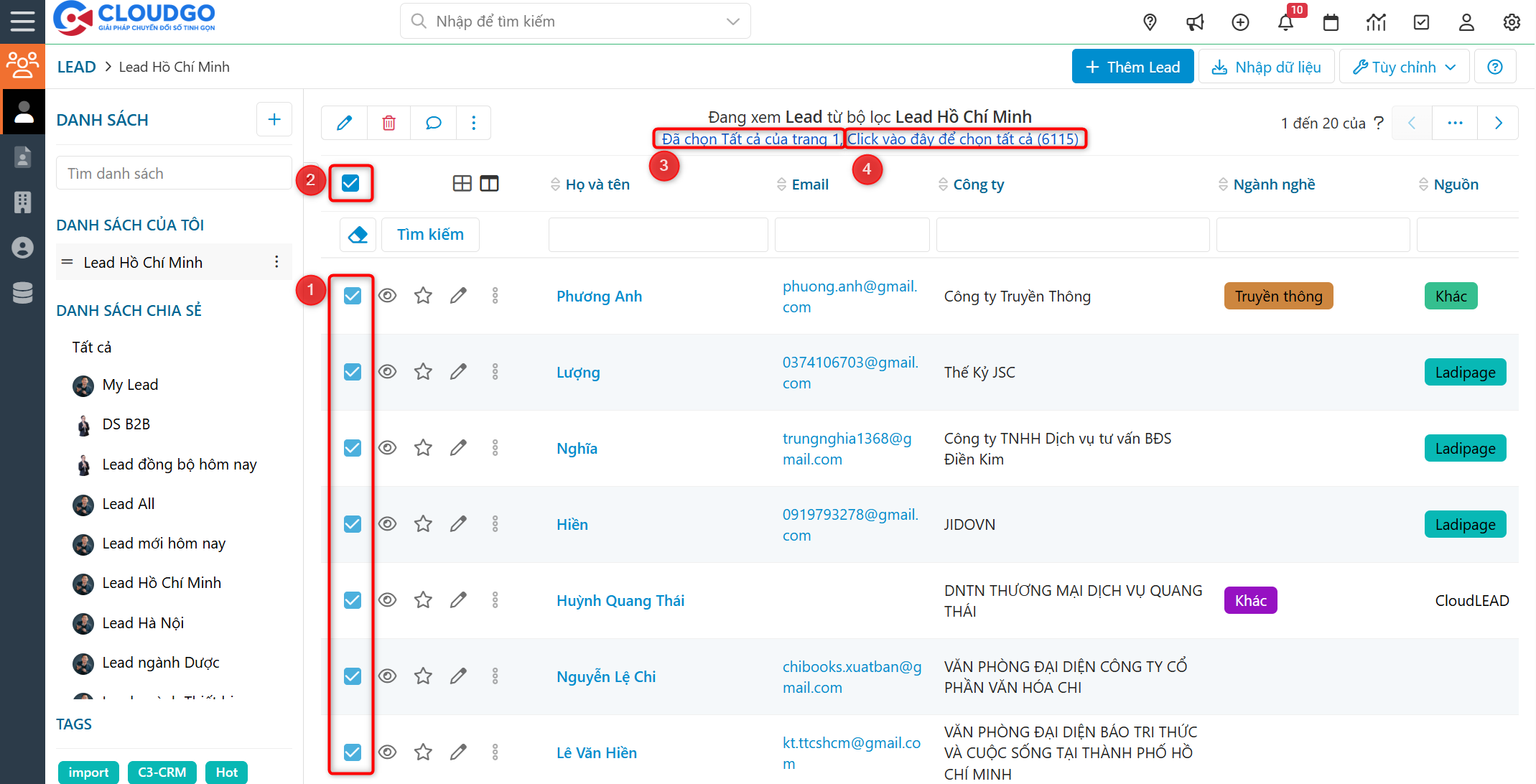Click the eraser clear-filter icon
This screenshot has width=1536, height=784.
click(x=358, y=234)
